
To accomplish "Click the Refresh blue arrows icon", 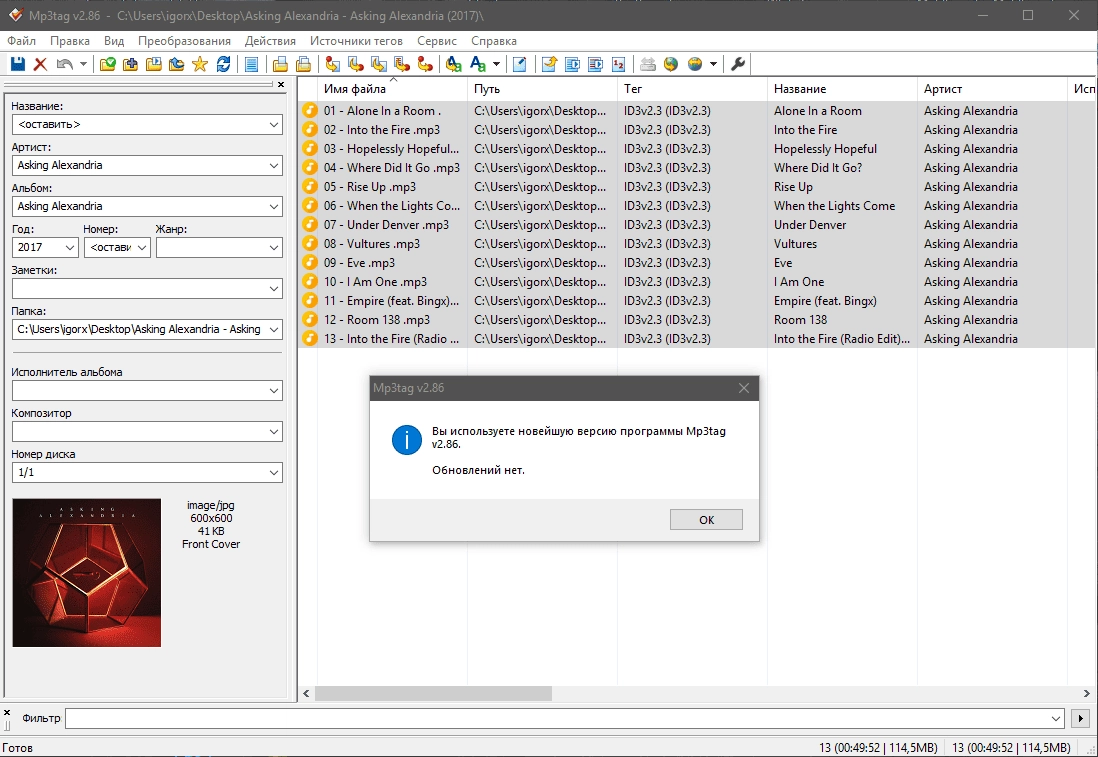I will pyautogui.click(x=223, y=64).
